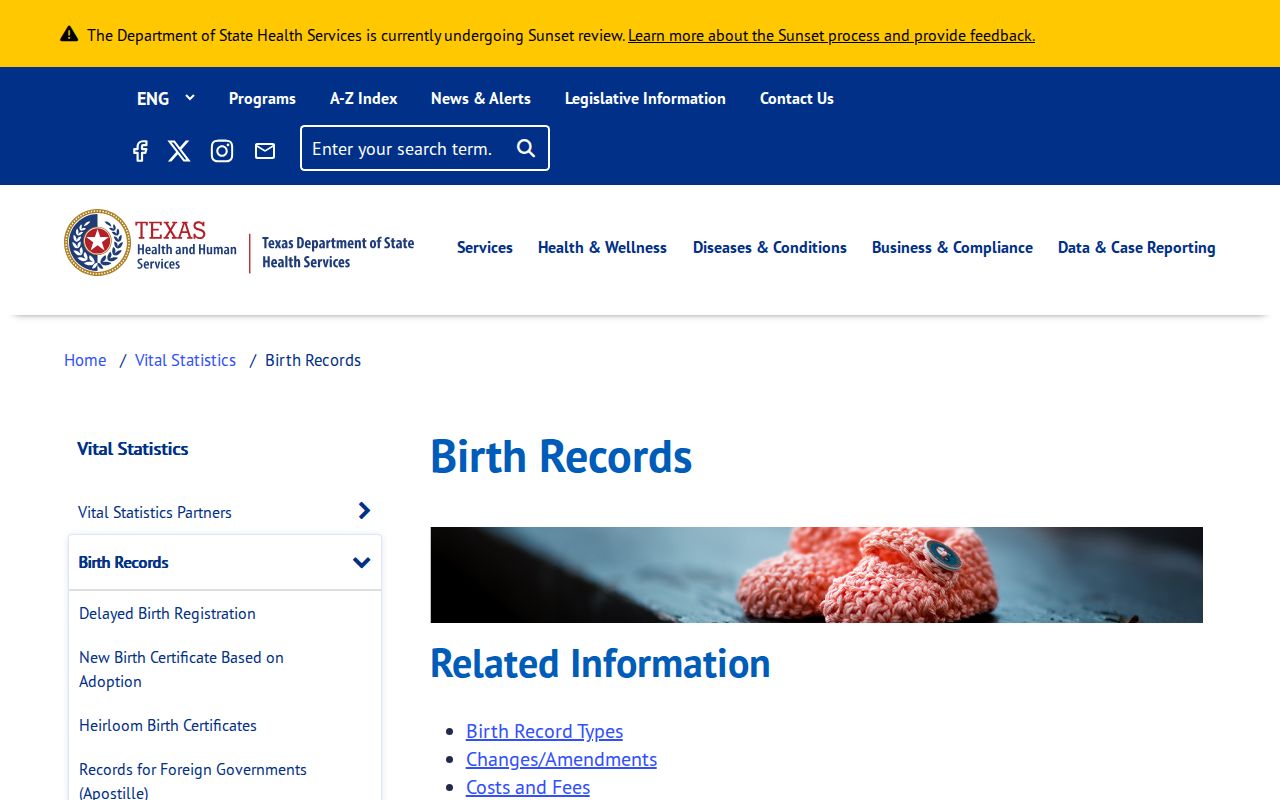The image size is (1280, 800).
Task: Follow the Birth Record Types link
Action: click(x=544, y=731)
